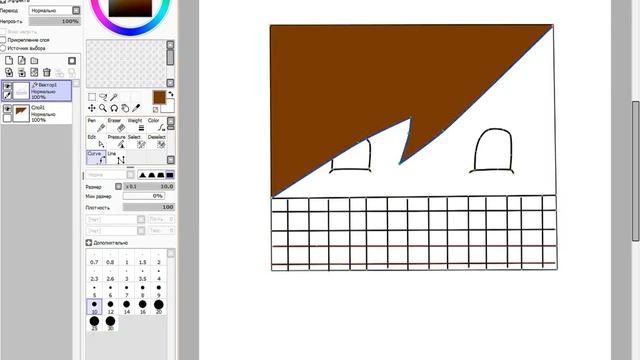Pick brush size 20 preset
The height and width of the screenshot is (360, 640).
coord(159,307)
